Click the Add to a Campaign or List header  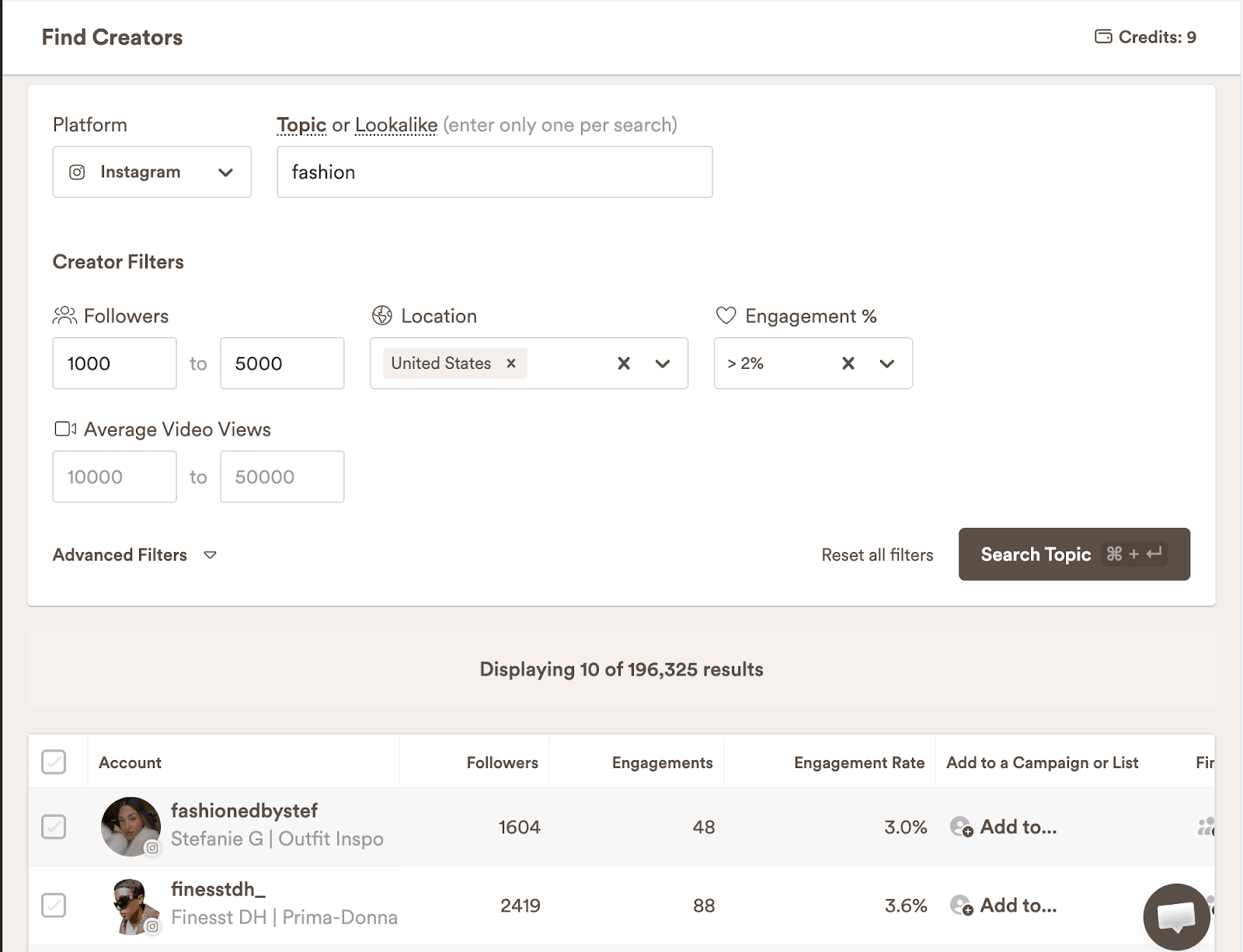coord(1042,763)
